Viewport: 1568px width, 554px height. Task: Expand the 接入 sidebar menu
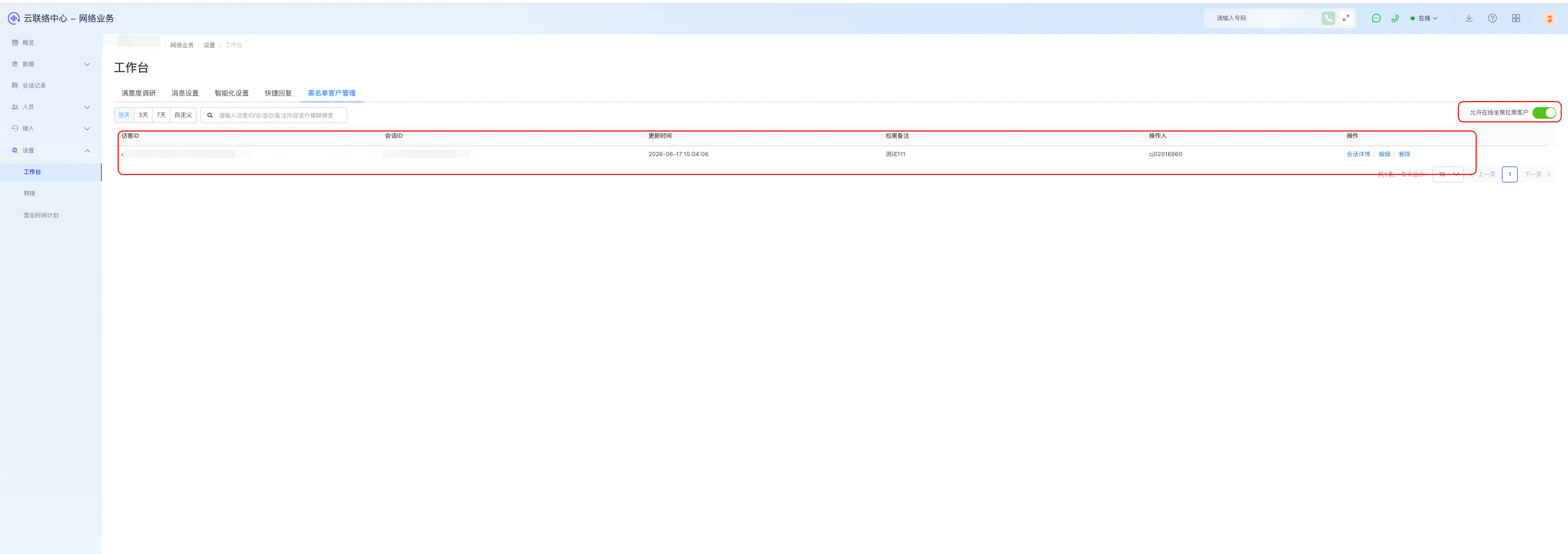[x=87, y=129]
